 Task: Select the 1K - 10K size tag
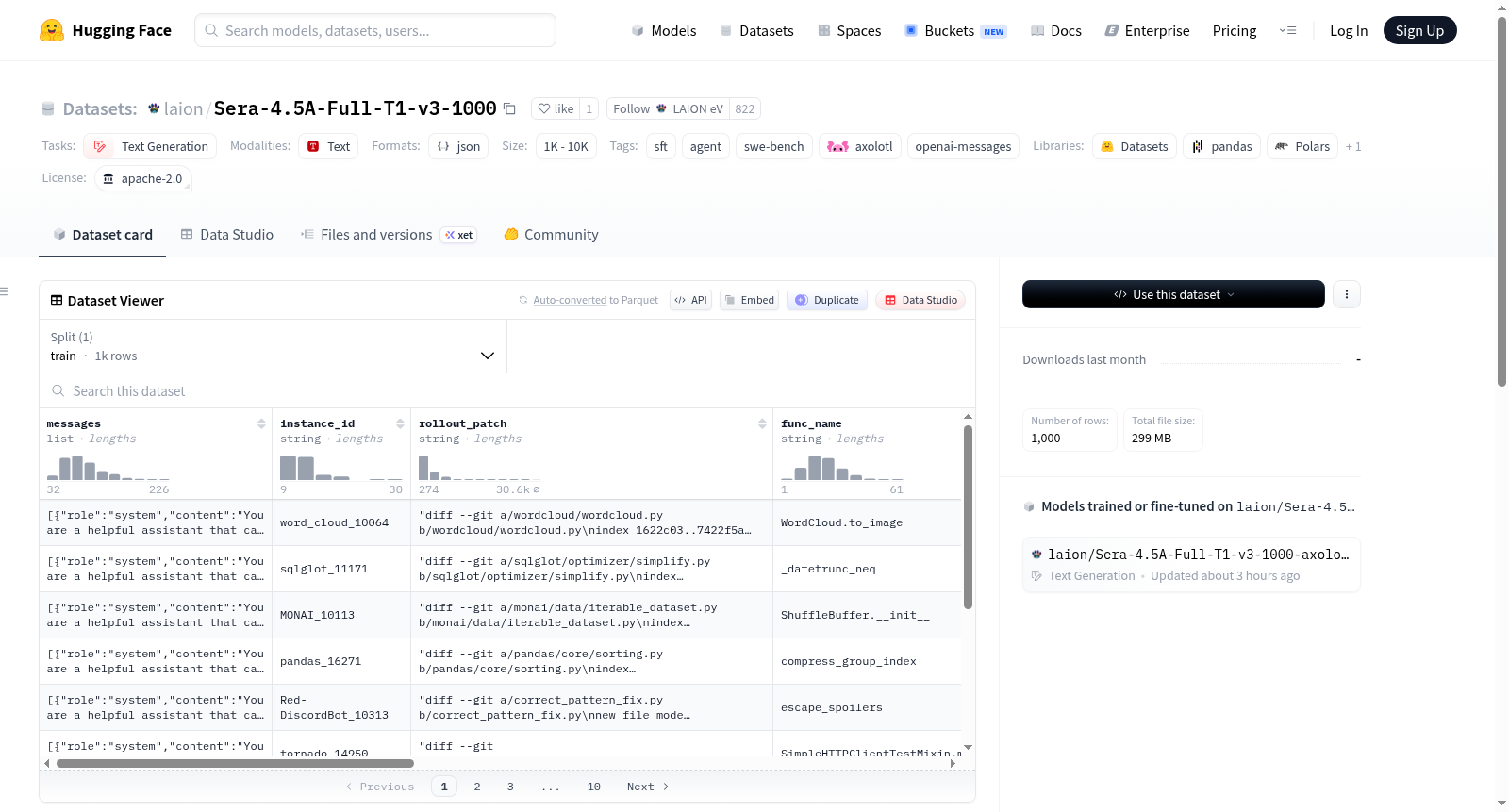(566, 146)
